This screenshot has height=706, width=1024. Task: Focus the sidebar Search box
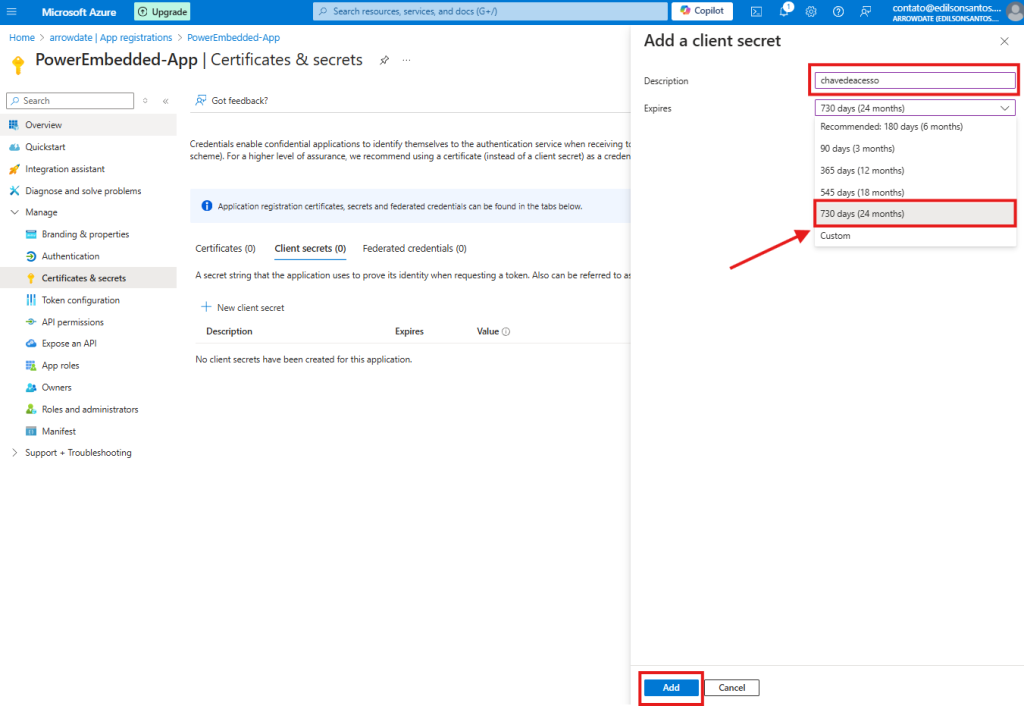tap(70, 101)
